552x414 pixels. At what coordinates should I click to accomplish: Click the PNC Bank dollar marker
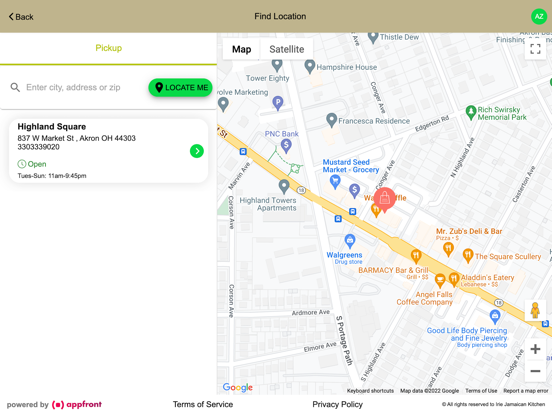tap(286, 145)
